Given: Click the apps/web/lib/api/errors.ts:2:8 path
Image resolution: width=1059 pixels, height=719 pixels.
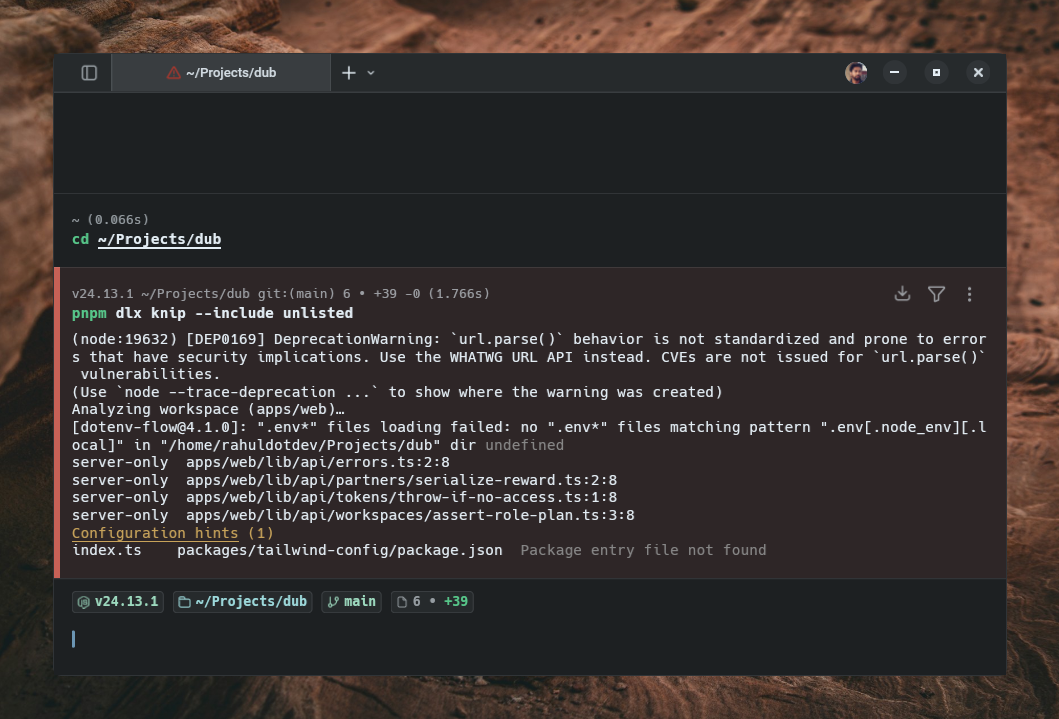Looking at the screenshot, I should click(317, 462).
